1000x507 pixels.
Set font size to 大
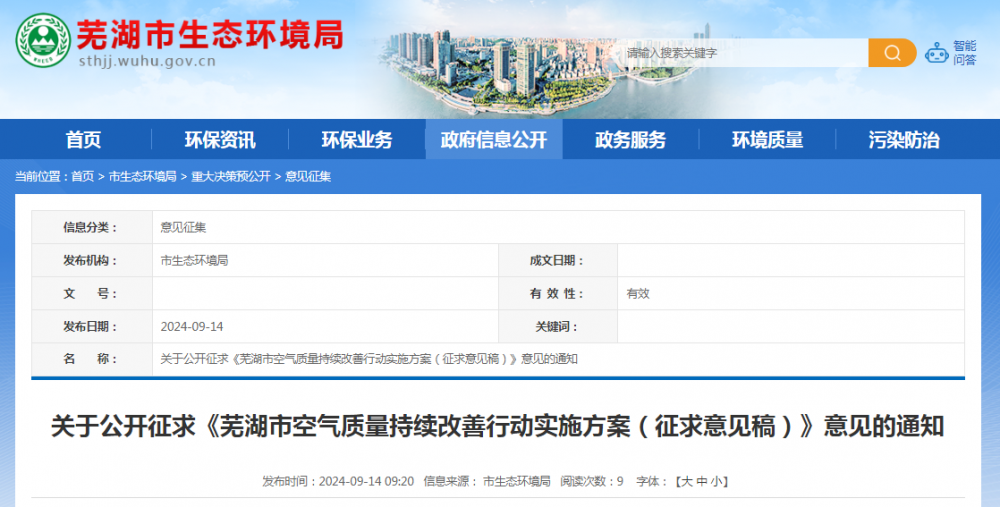[686, 481]
